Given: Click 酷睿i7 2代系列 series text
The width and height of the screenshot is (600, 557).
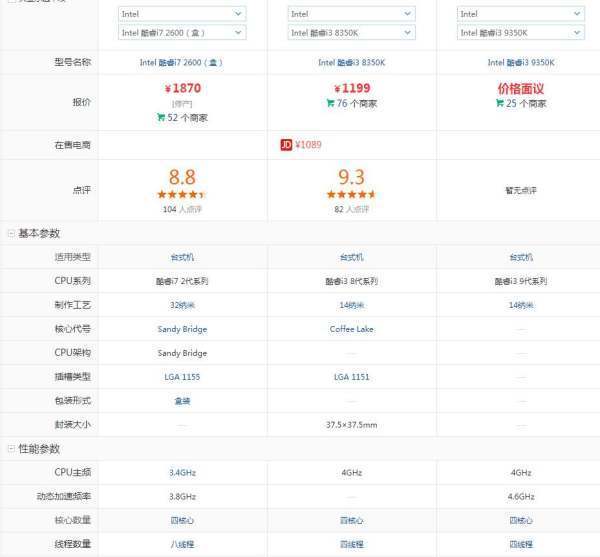Looking at the screenshot, I should pyautogui.click(x=182, y=281).
